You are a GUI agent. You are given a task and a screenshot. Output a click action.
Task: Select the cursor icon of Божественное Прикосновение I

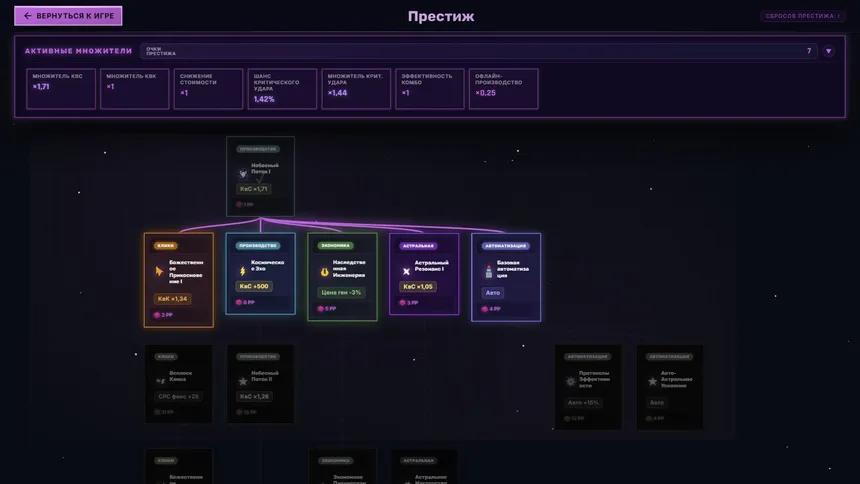coord(159,271)
